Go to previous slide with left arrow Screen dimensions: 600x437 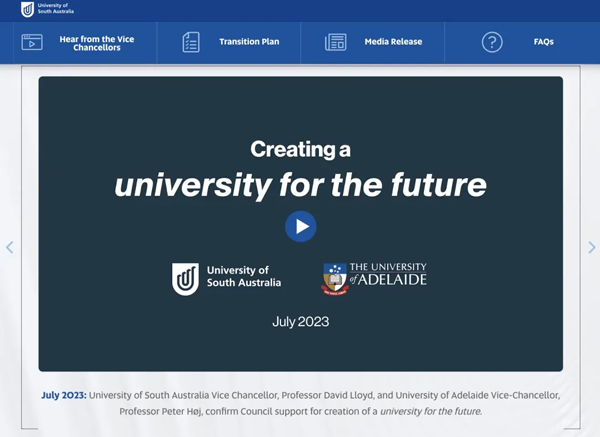10,247
